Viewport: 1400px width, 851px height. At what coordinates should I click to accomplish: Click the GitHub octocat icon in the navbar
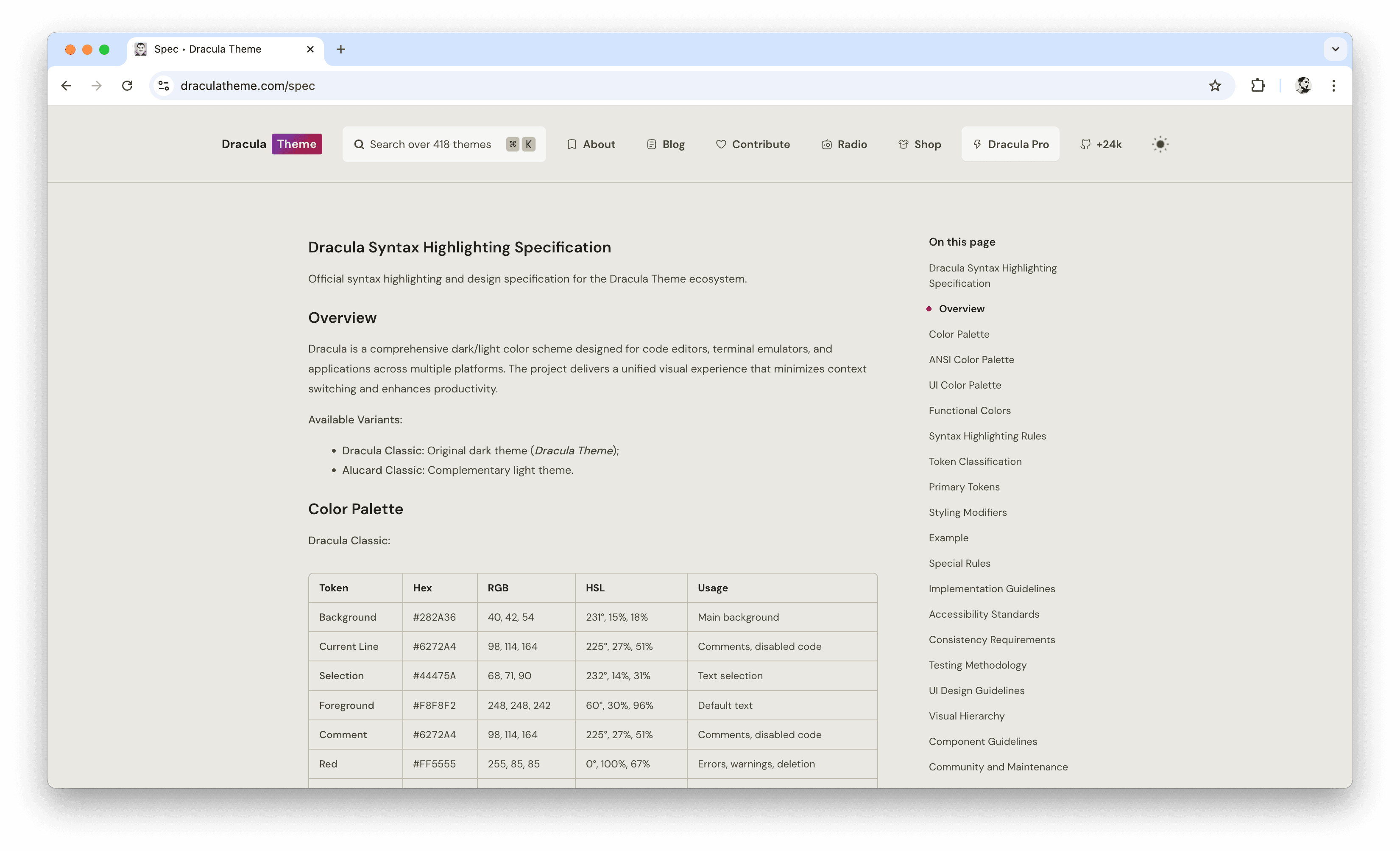pos(1086,144)
